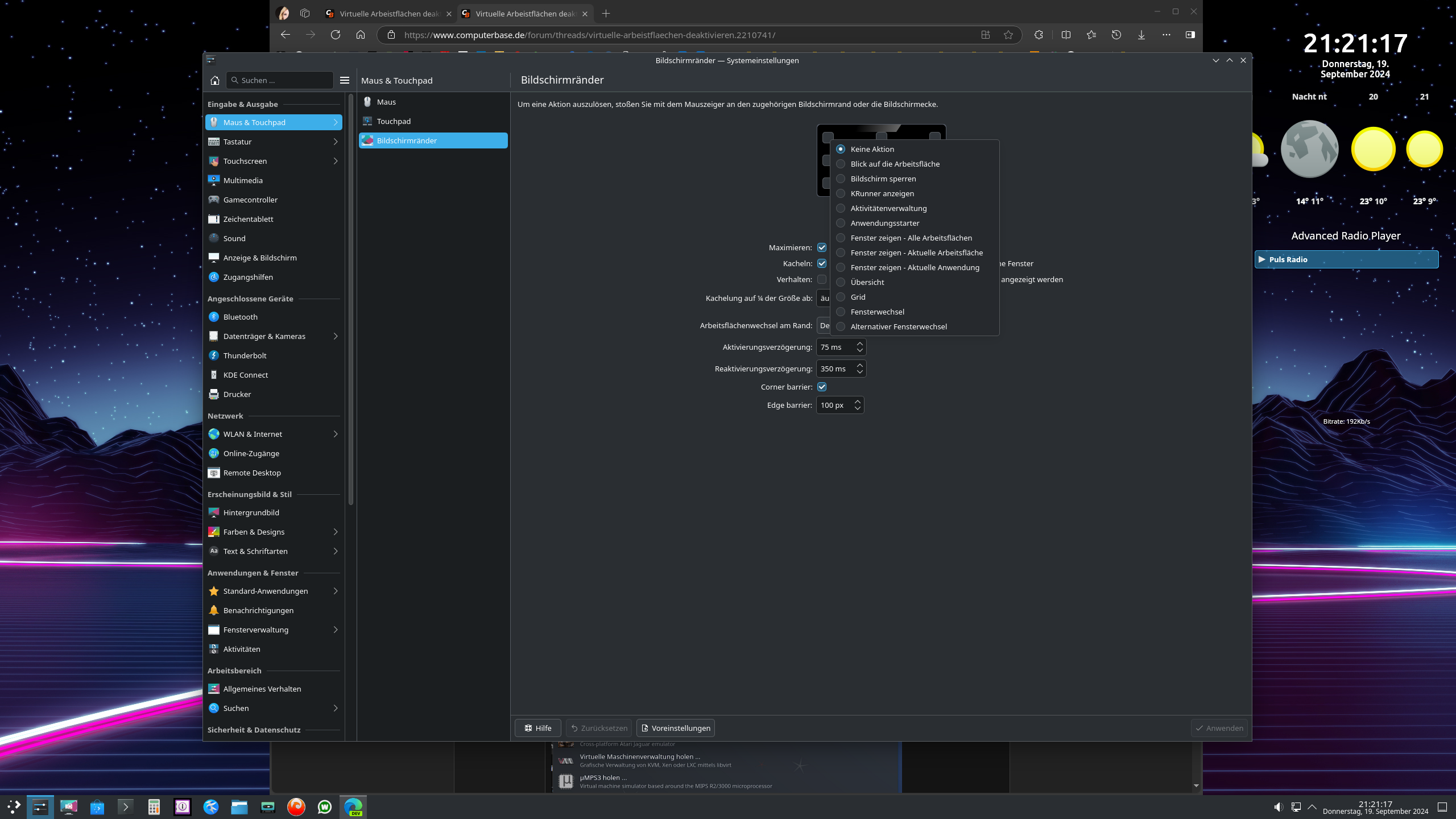Click the home icon in System Settings
The image size is (1456, 819).
215,80
